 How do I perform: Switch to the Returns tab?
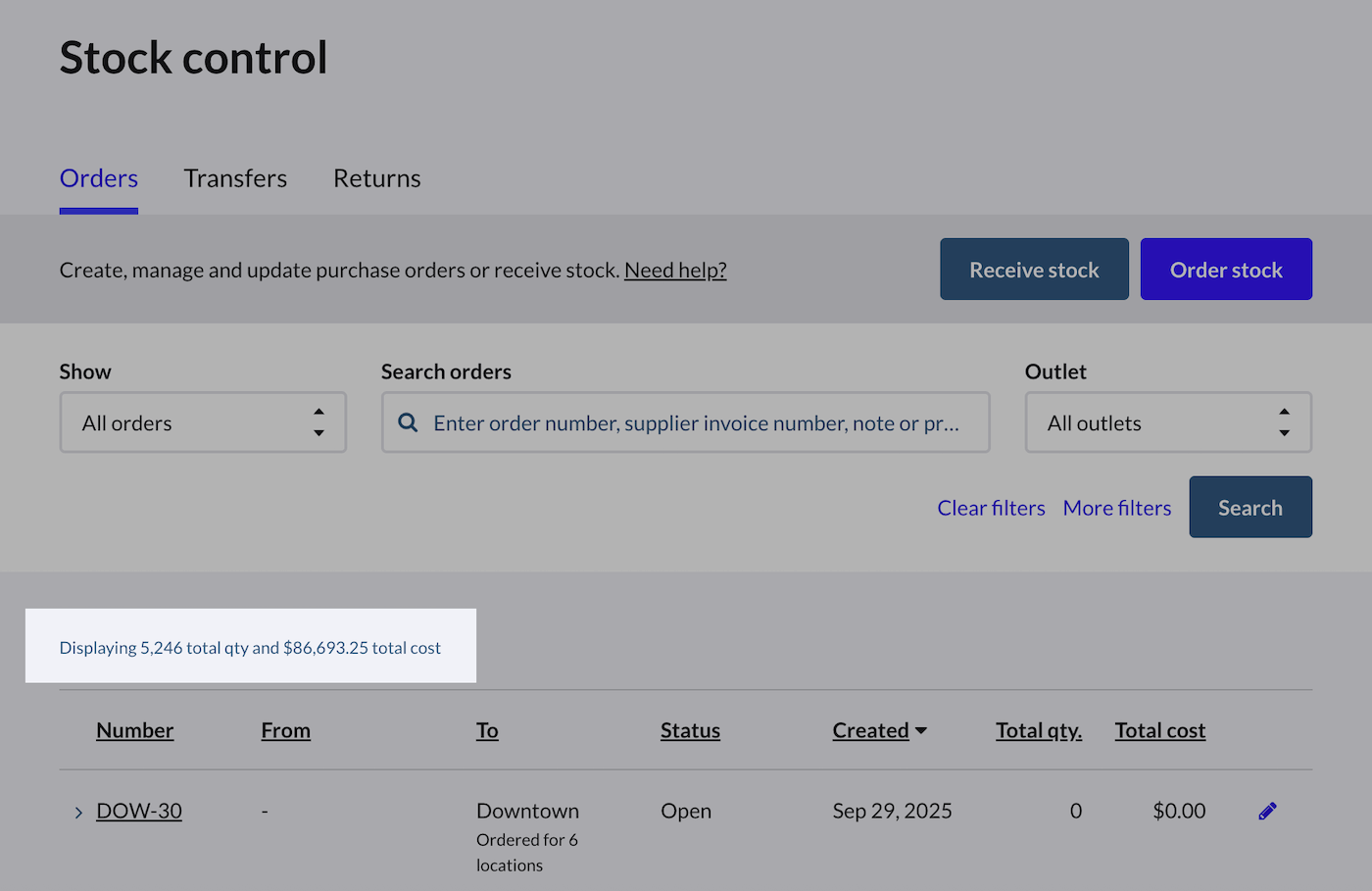pos(376,178)
